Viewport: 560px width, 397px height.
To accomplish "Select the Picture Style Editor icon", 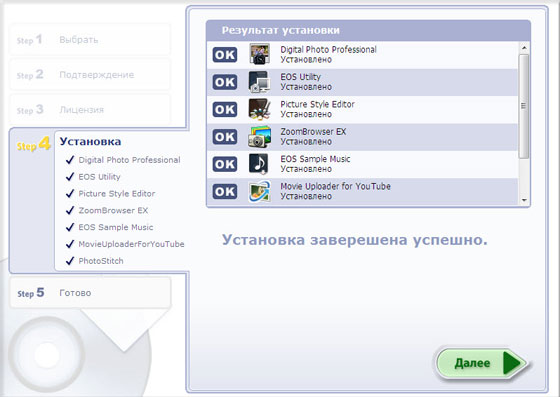I will pos(260,109).
